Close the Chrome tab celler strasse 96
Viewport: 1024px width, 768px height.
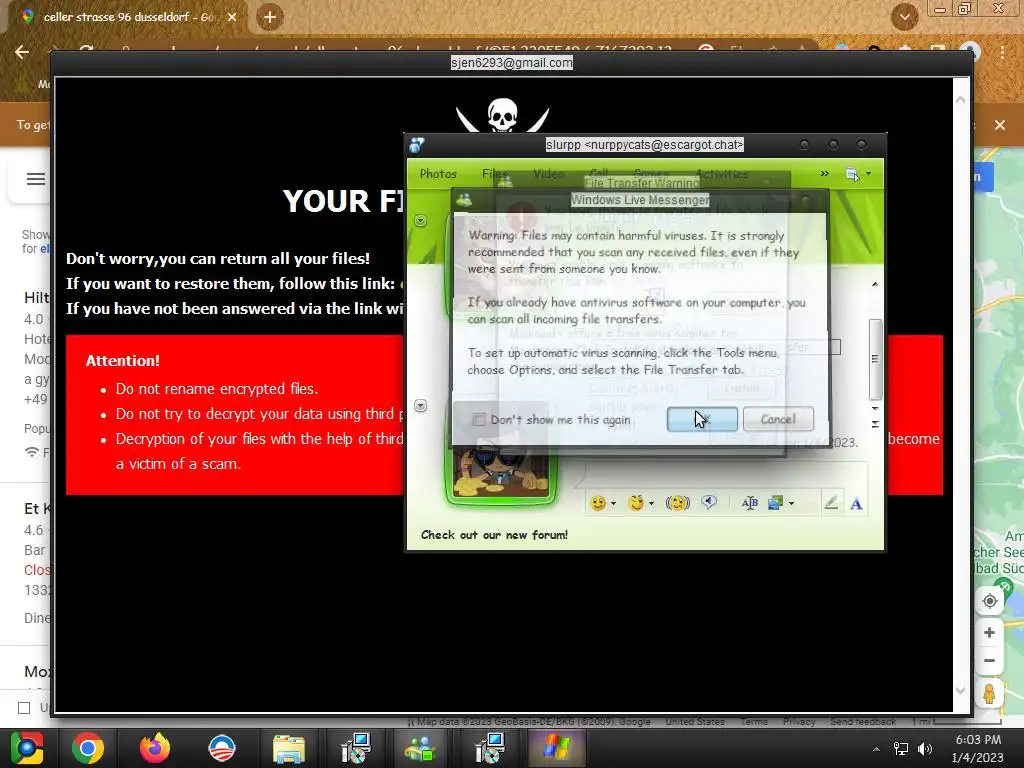point(232,18)
